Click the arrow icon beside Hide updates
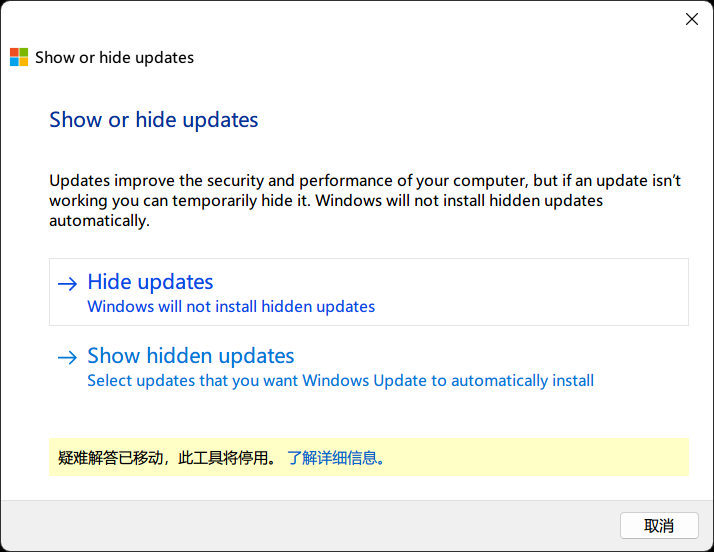The width and height of the screenshot is (714, 552). click(x=67, y=284)
